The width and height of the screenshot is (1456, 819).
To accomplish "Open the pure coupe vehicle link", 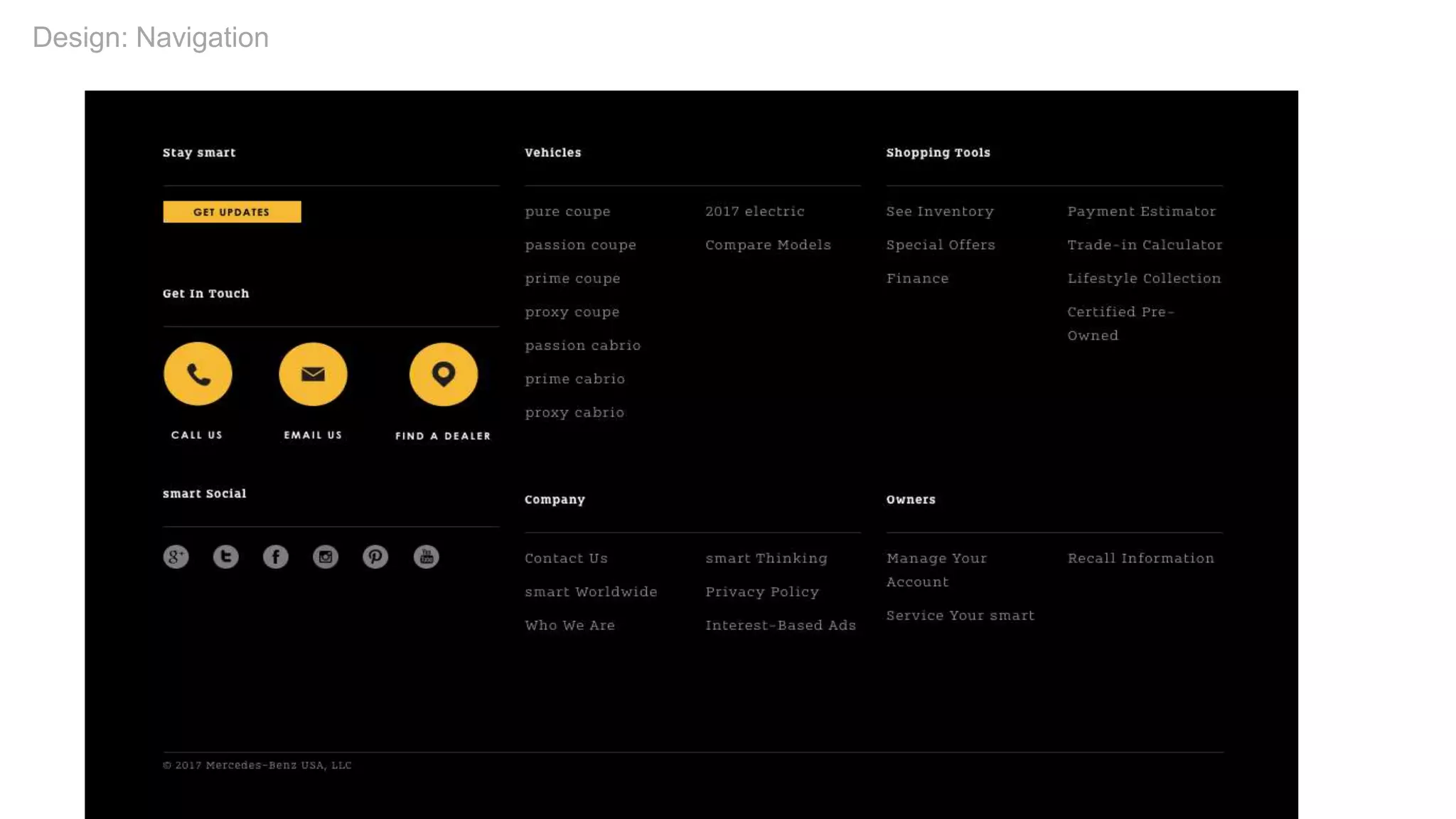I will click(x=567, y=212).
